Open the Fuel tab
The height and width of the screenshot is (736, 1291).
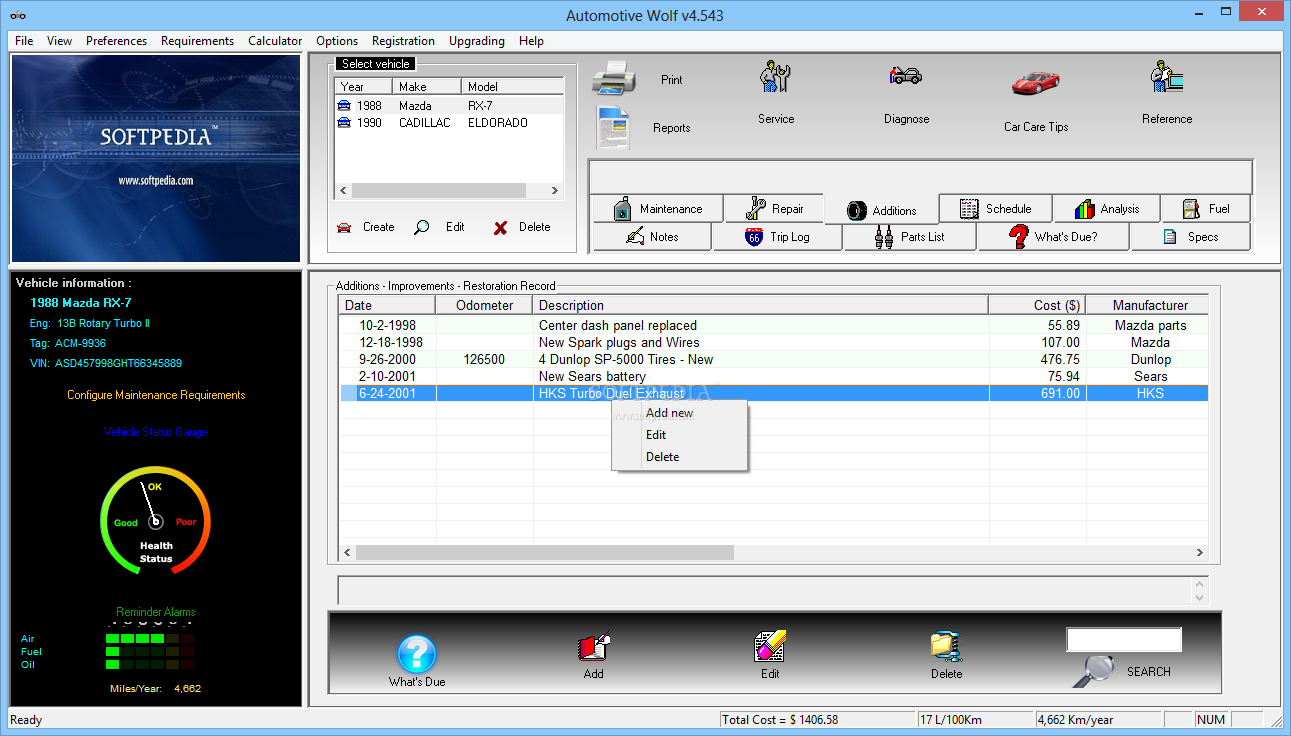(1206, 209)
